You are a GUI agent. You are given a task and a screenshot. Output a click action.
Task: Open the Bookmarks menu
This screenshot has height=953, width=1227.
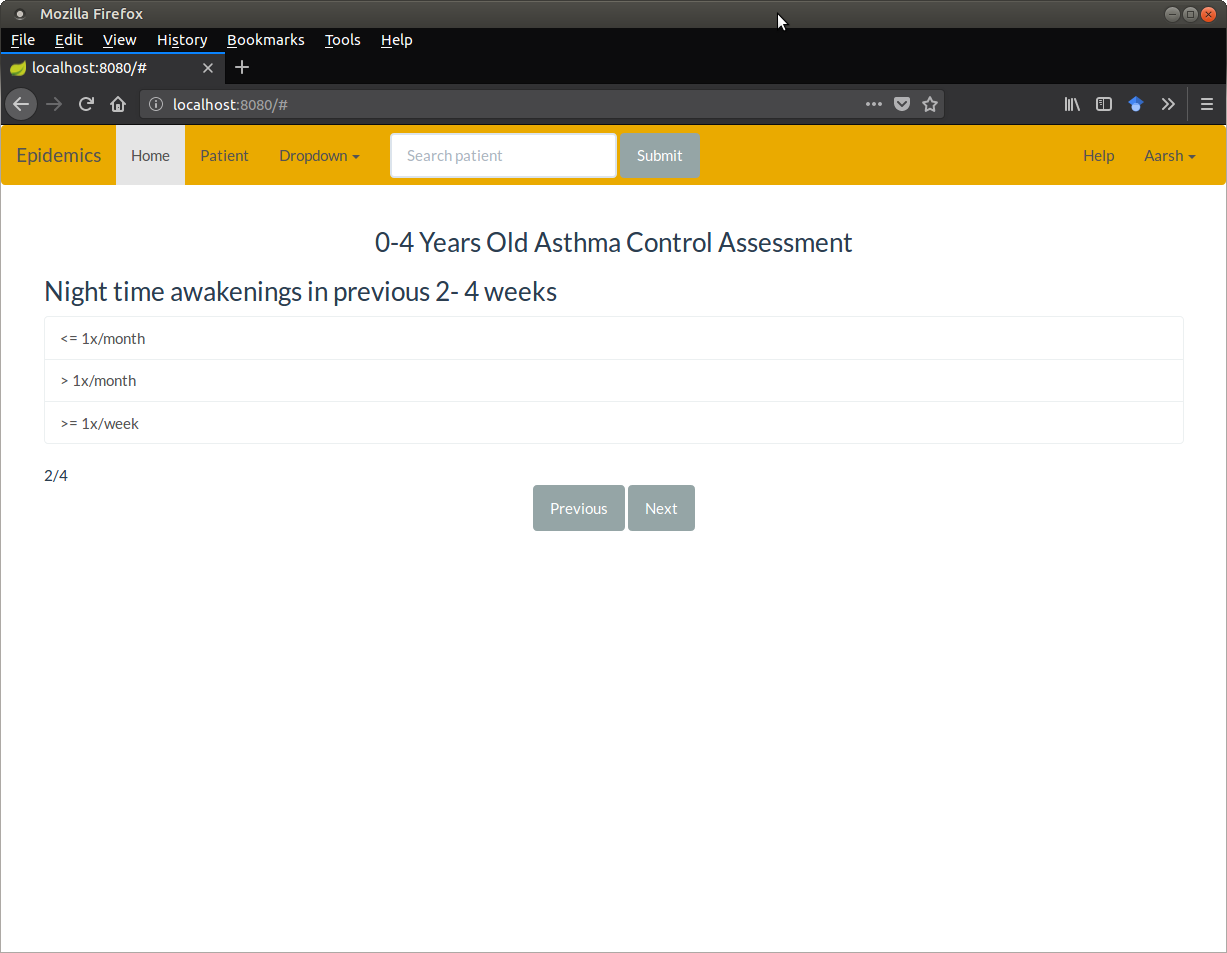[x=266, y=40]
